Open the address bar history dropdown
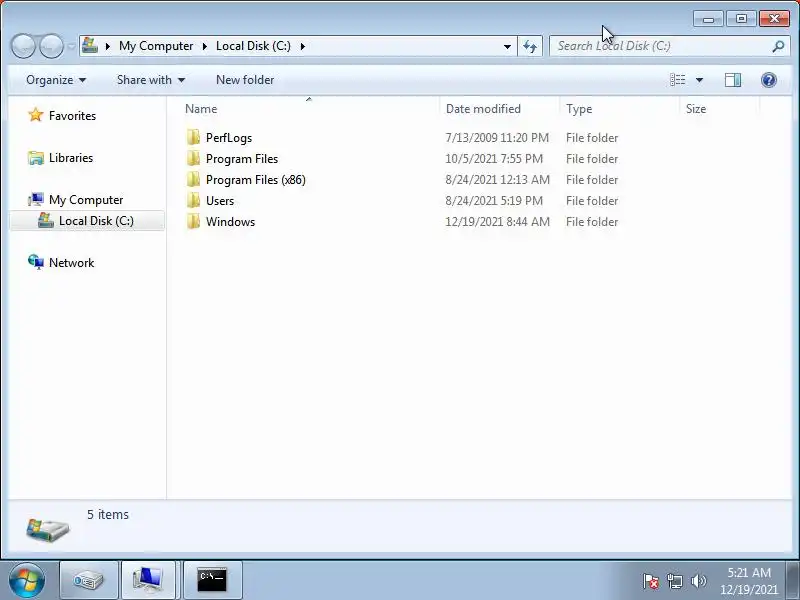800x600 pixels. point(507,46)
